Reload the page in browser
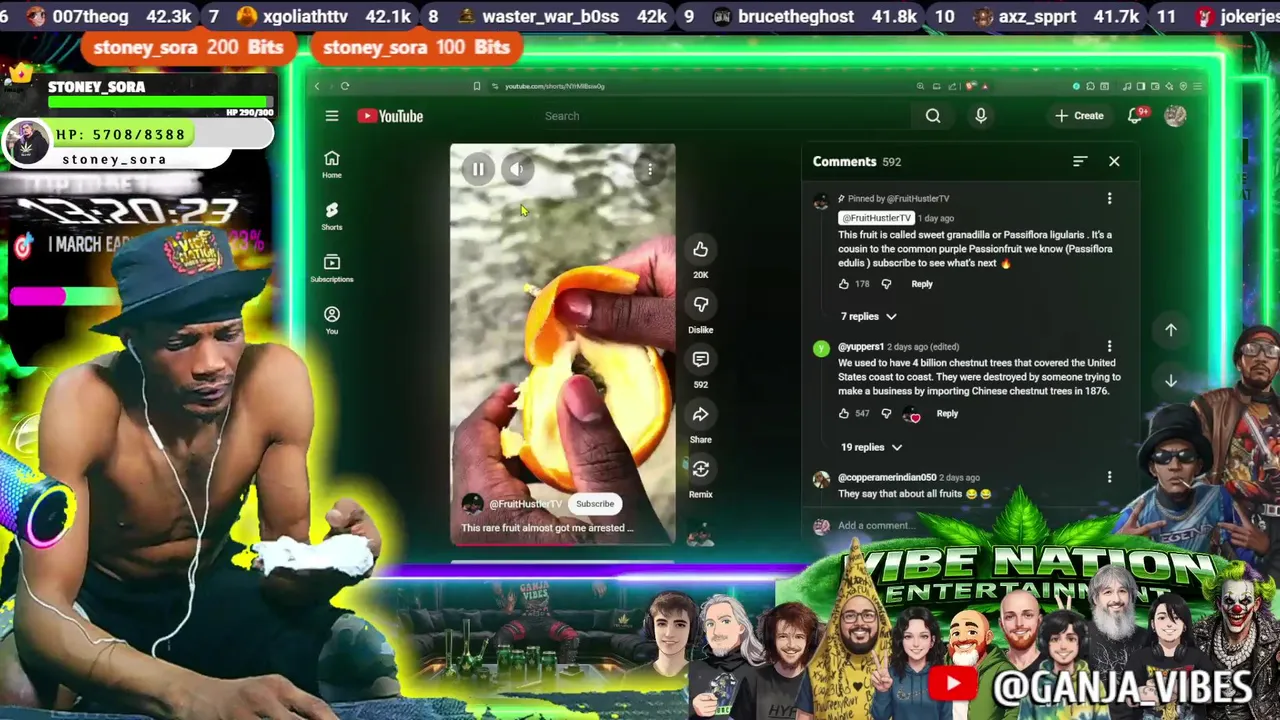The width and height of the screenshot is (1280, 720). (345, 86)
